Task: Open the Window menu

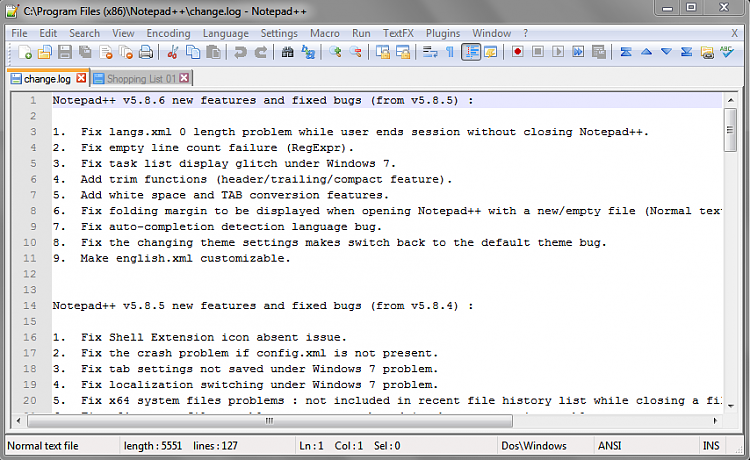Action: (x=491, y=33)
